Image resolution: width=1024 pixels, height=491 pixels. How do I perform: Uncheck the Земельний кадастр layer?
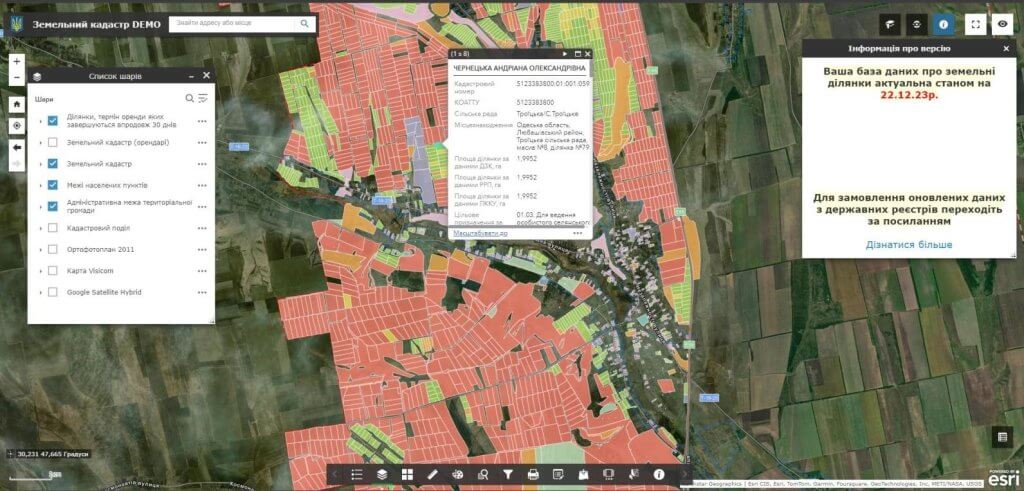coord(52,163)
